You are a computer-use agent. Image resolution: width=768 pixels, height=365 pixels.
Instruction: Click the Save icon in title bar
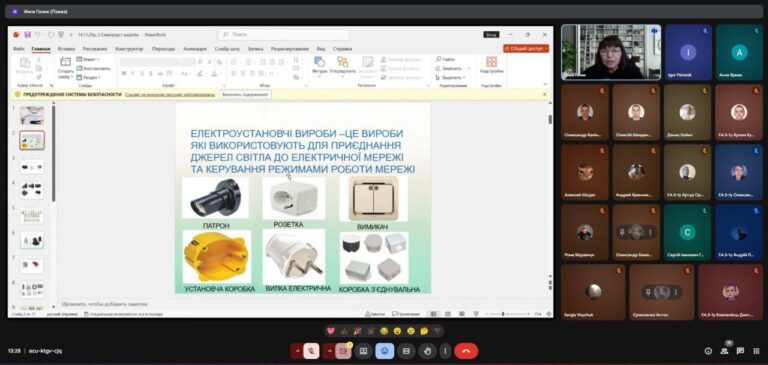(27, 34)
